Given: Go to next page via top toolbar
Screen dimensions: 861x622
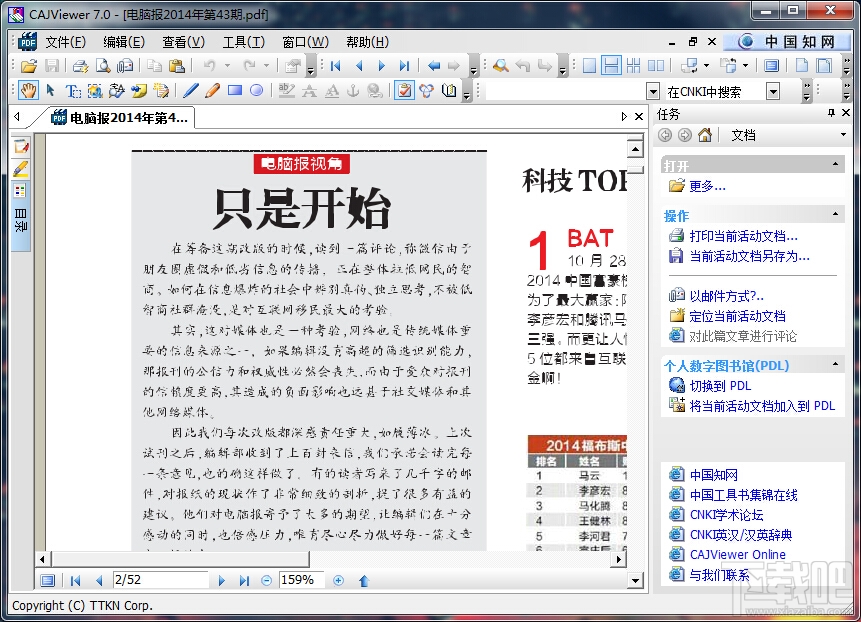Looking at the screenshot, I should click(382, 66).
